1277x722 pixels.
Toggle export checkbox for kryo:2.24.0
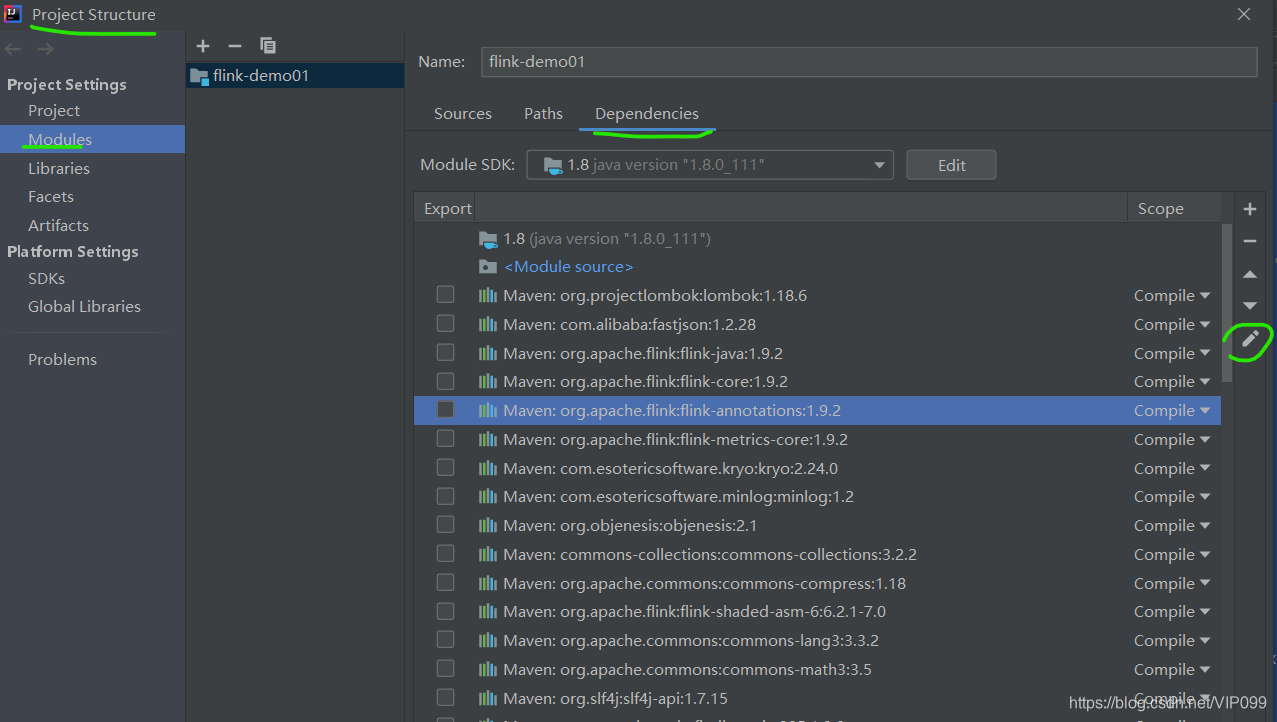[x=445, y=467]
